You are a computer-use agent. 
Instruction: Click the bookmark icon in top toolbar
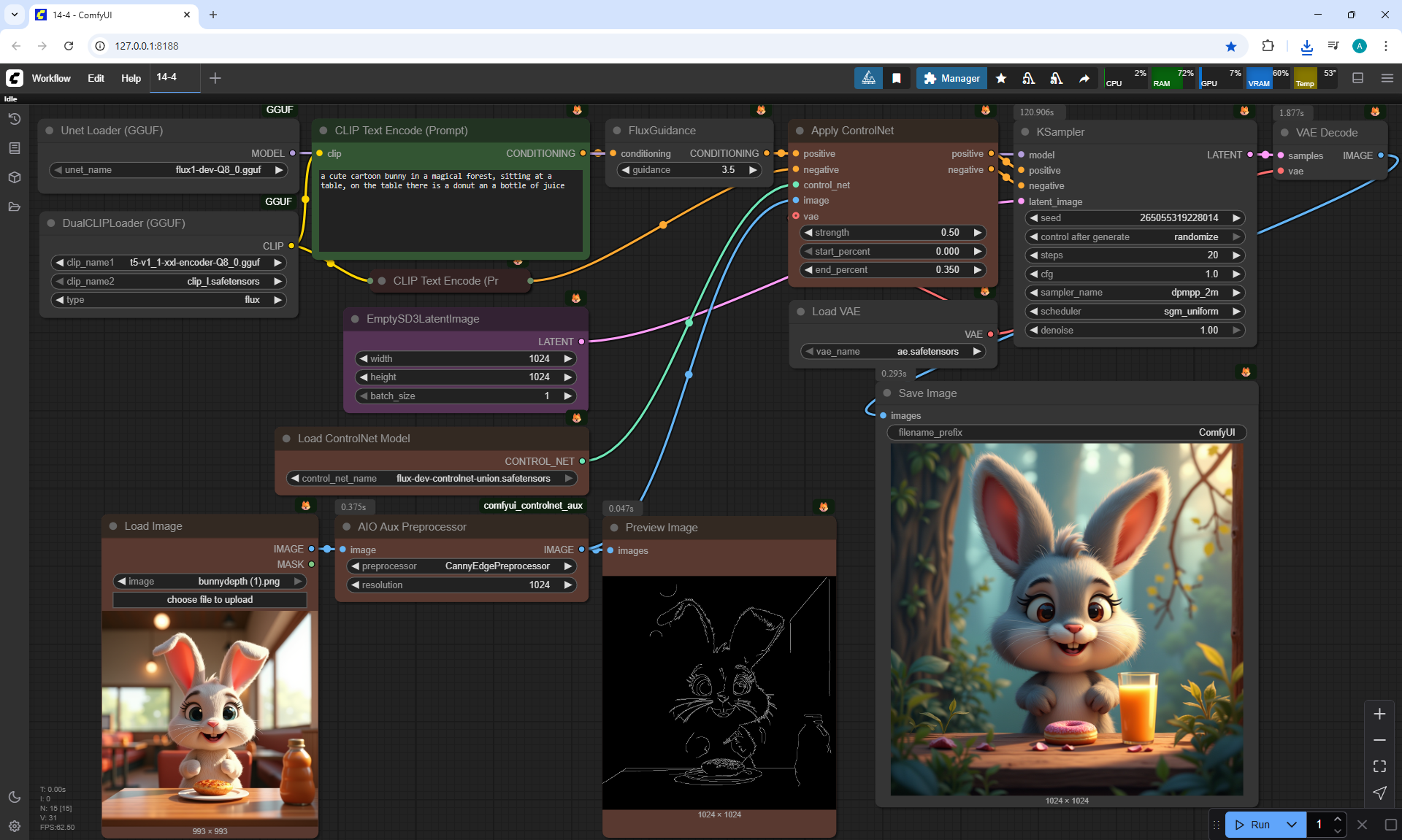(x=896, y=78)
